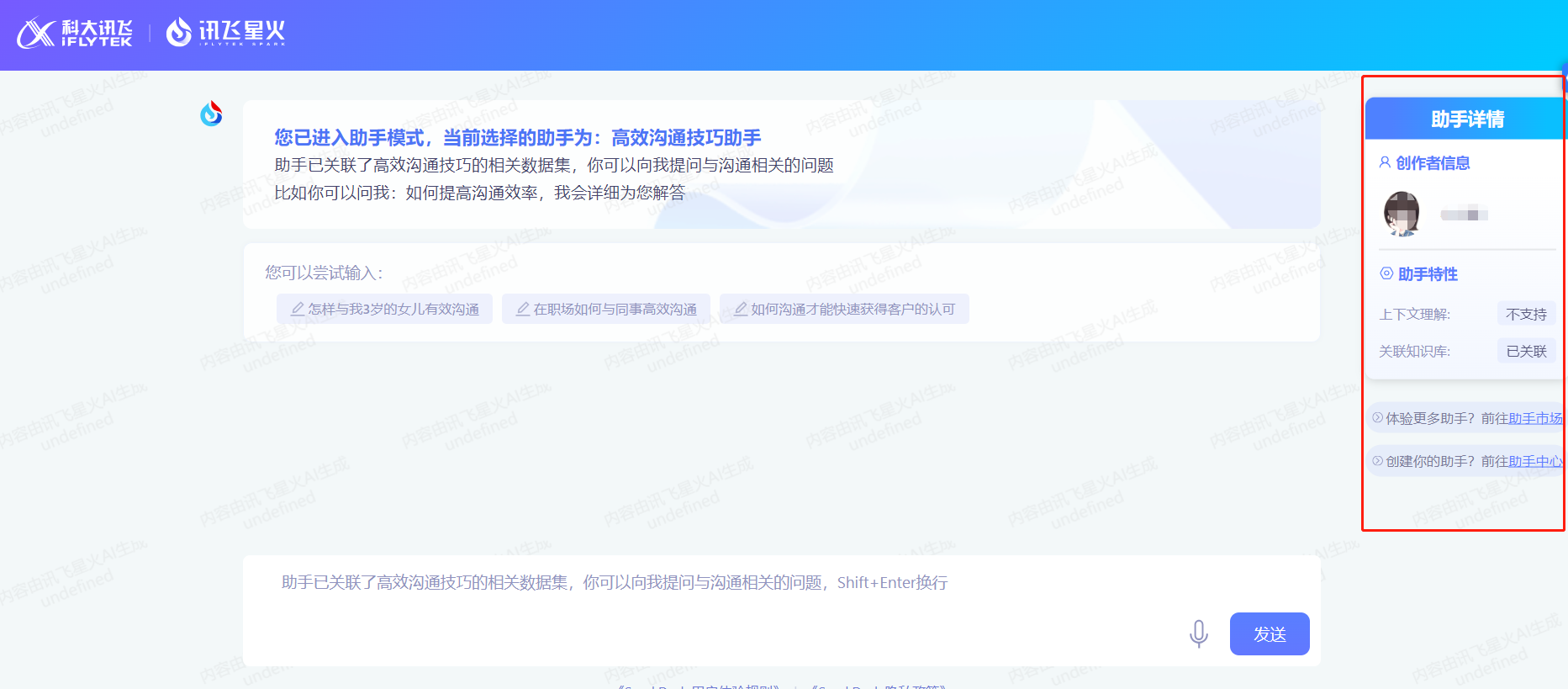The width and height of the screenshot is (1568, 689).
Task: Open the 助手中心 link
Action: (1535, 461)
